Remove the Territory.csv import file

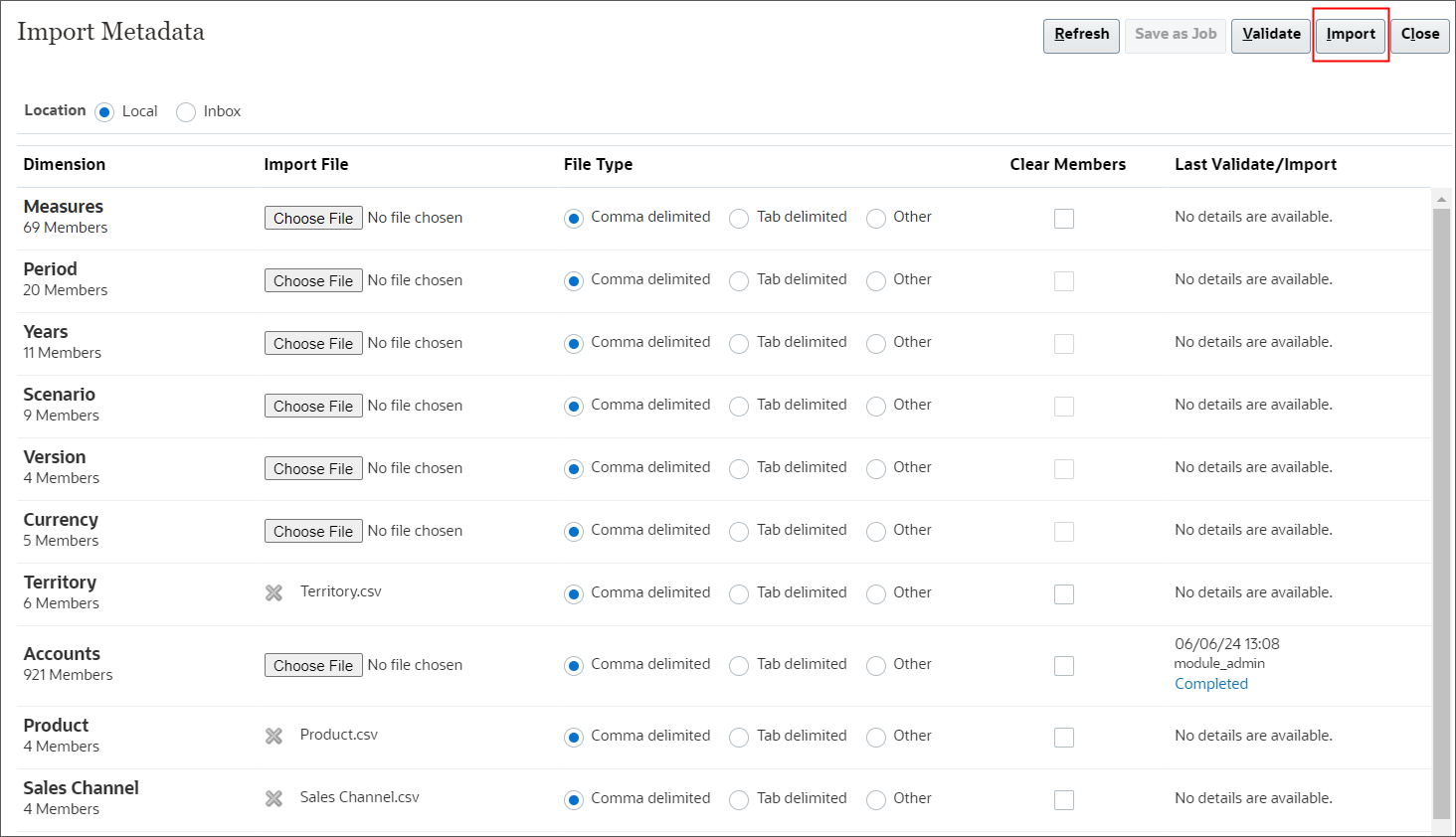273,592
